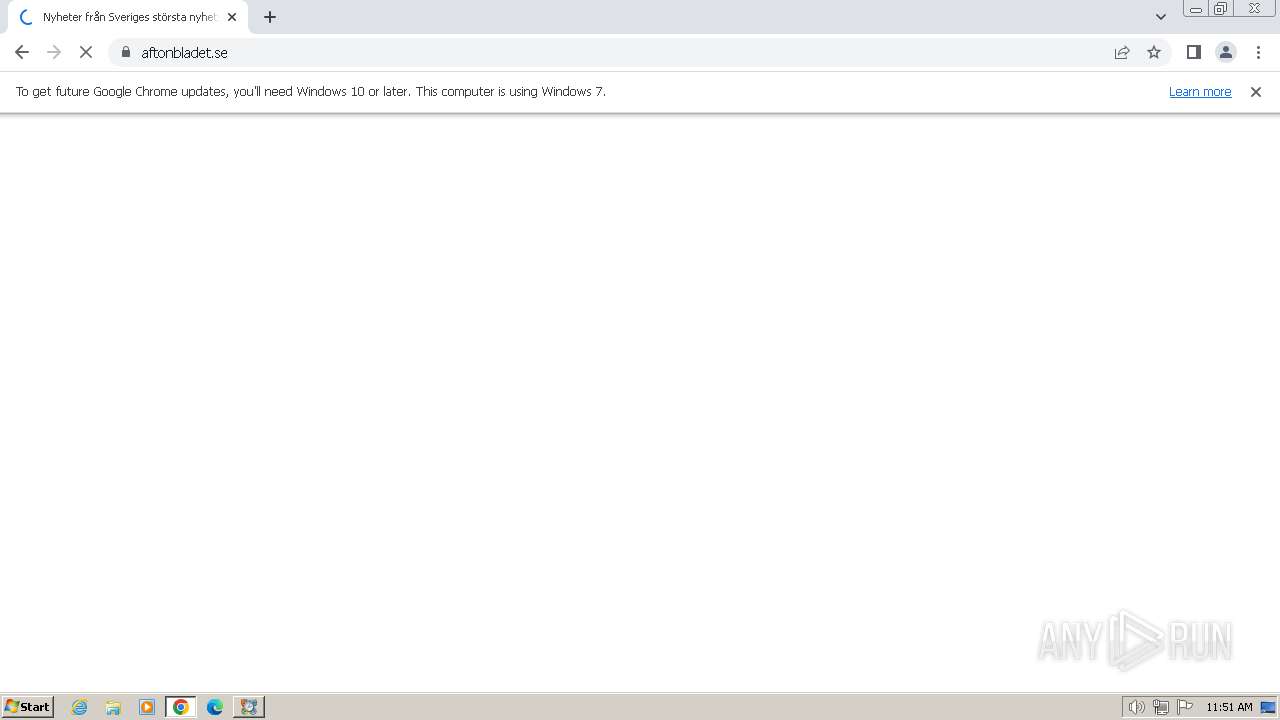Dismiss the Chrome updates infobar
The height and width of the screenshot is (720, 1280).
pos(1256,91)
